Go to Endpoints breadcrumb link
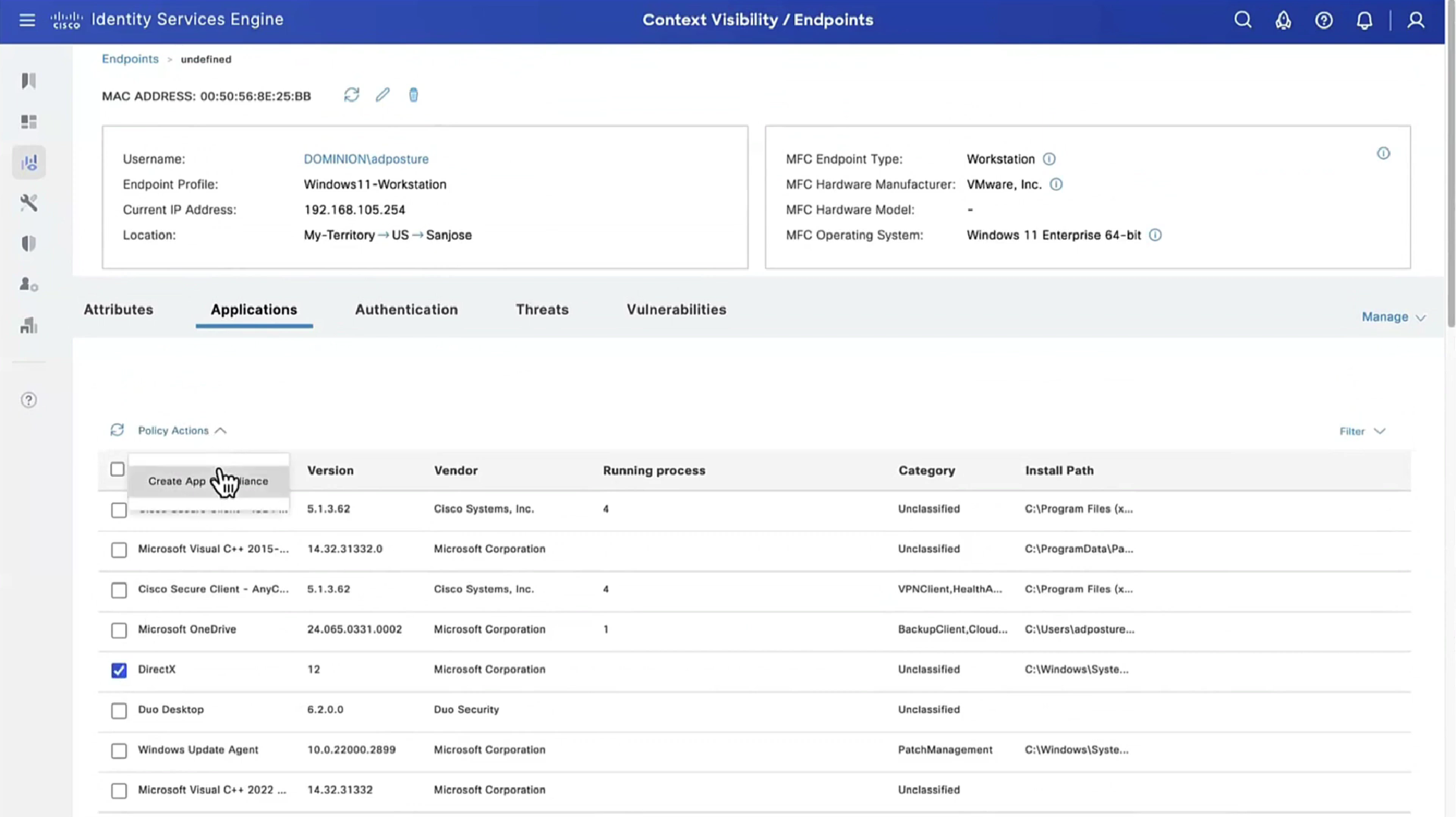 [x=130, y=59]
